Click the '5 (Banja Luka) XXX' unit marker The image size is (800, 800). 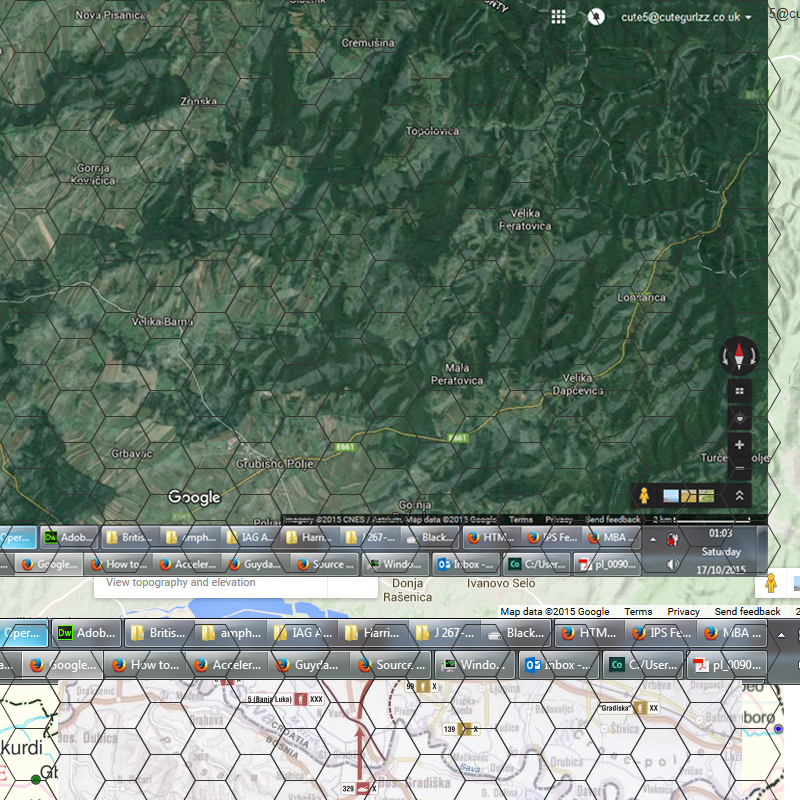284,699
